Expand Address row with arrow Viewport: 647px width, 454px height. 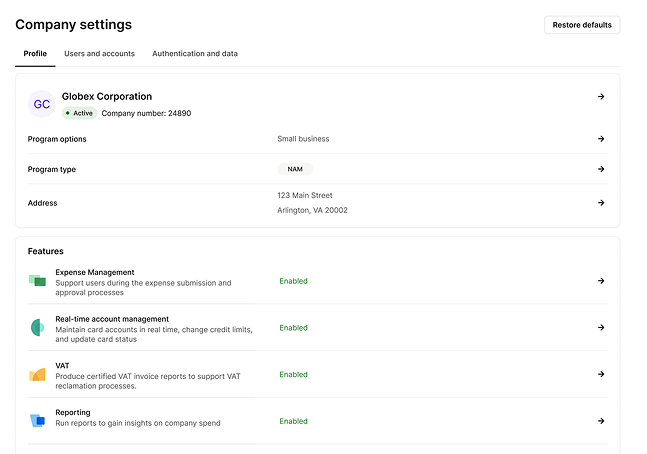click(601, 203)
